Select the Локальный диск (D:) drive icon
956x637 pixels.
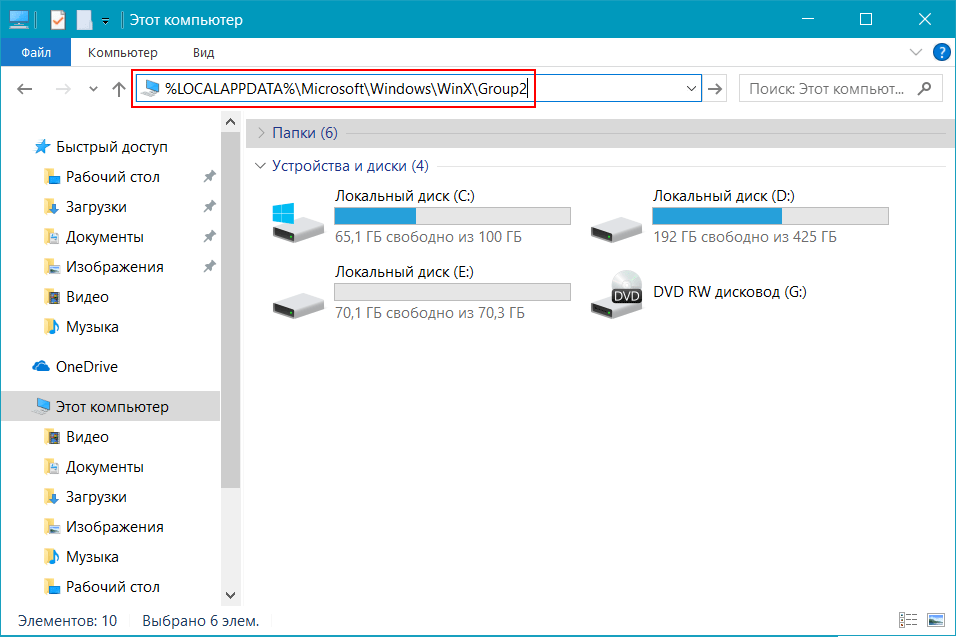click(616, 229)
